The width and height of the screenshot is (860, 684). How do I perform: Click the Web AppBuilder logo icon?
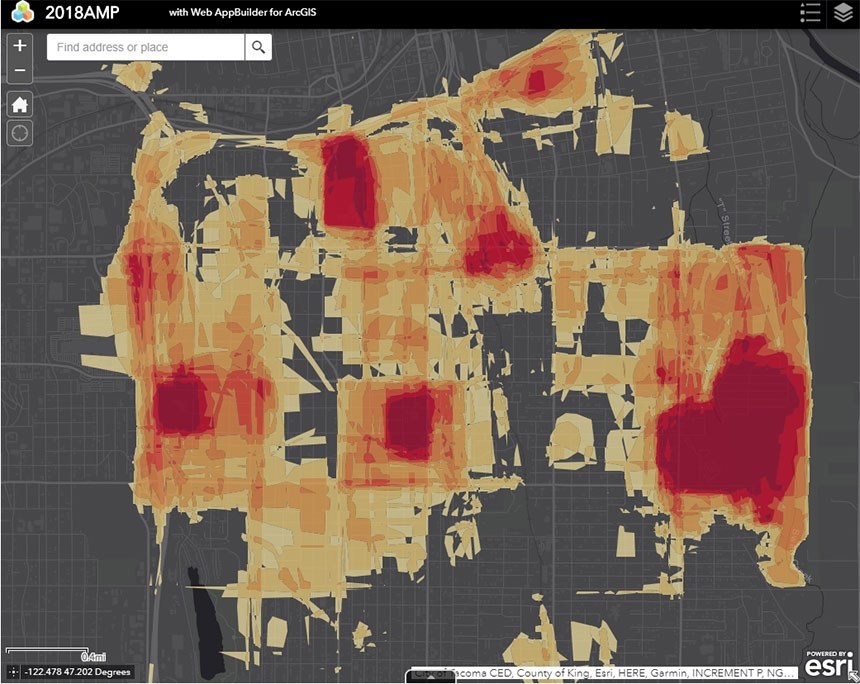coord(20,13)
